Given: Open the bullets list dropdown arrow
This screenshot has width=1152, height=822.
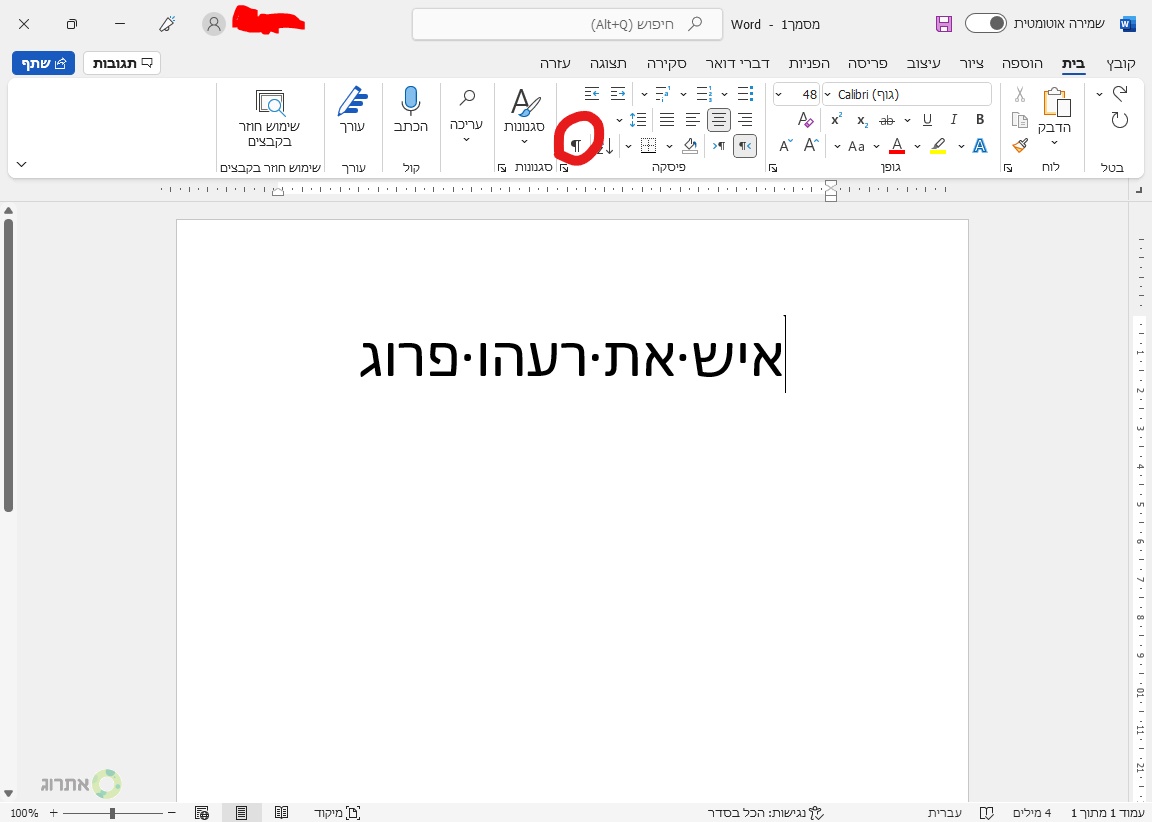Looking at the screenshot, I should 724,94.
